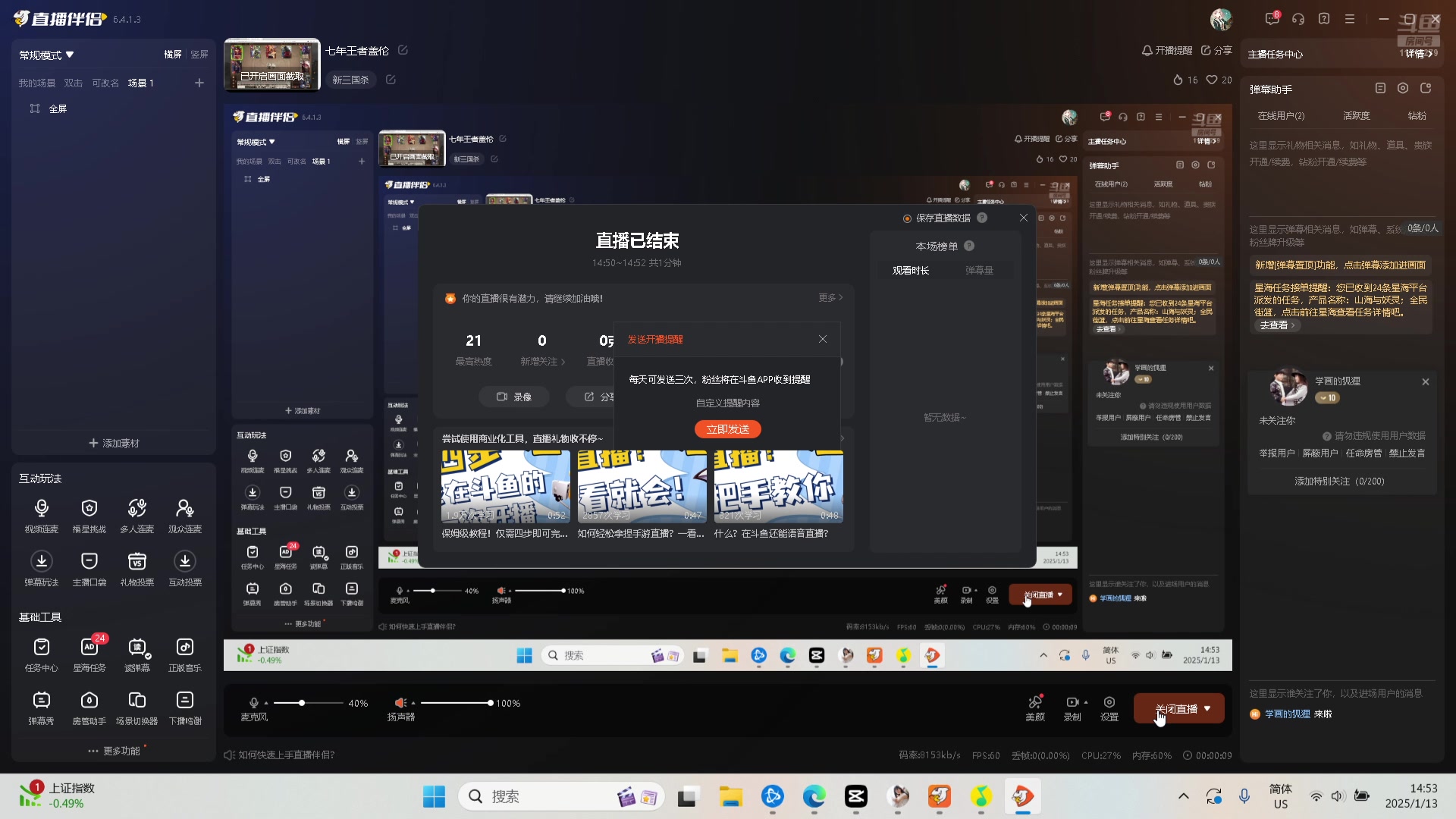The width and height of the screenshot is (1456, 819).
Task: Open the 房管助手 assistant
Action: click(89, 708)
